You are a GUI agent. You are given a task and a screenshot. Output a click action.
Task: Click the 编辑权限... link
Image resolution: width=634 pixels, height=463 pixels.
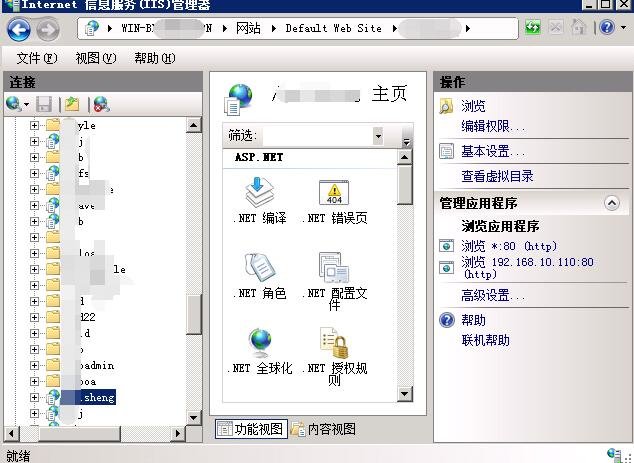493,126
